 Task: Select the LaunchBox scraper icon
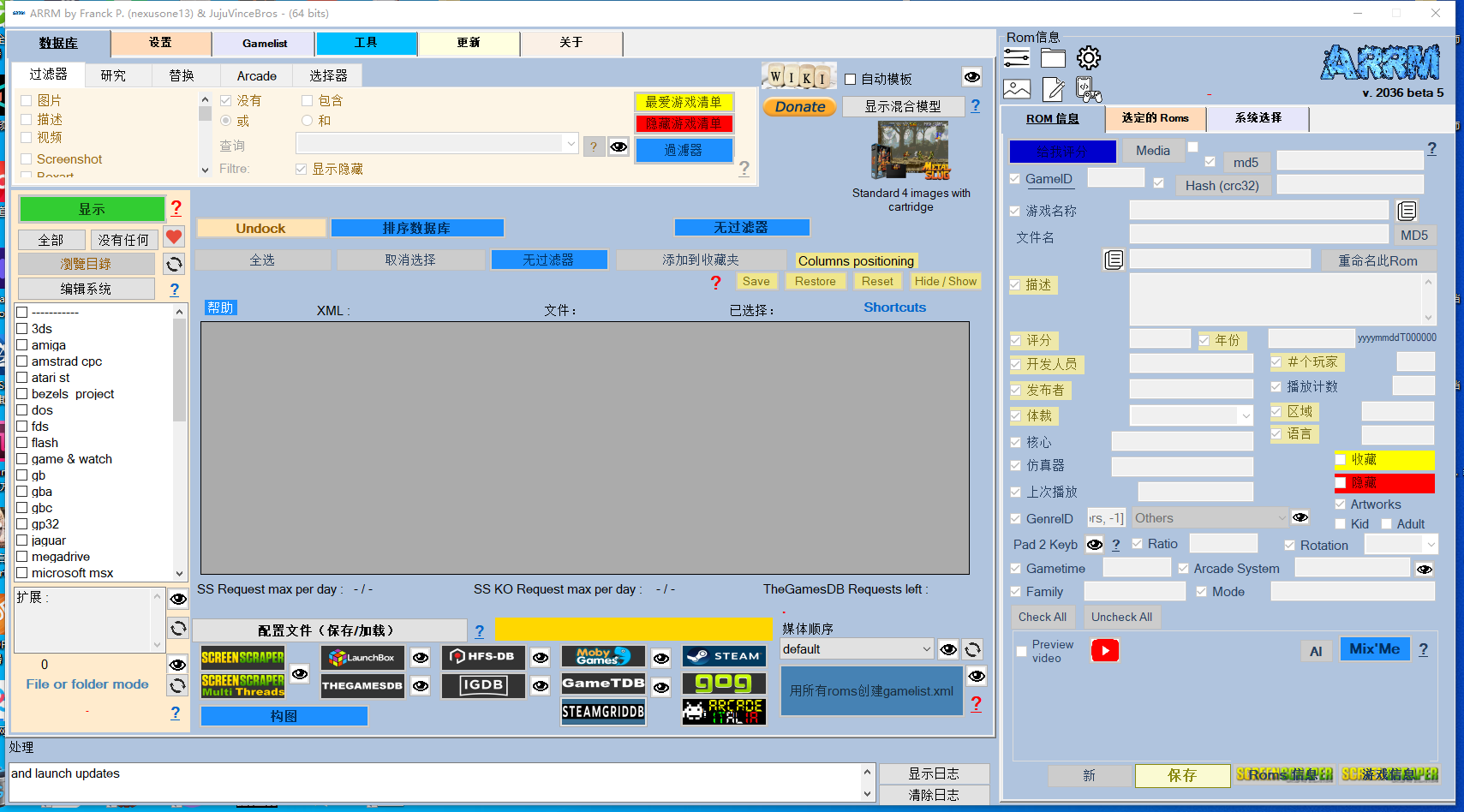click(x=362, y=658)
